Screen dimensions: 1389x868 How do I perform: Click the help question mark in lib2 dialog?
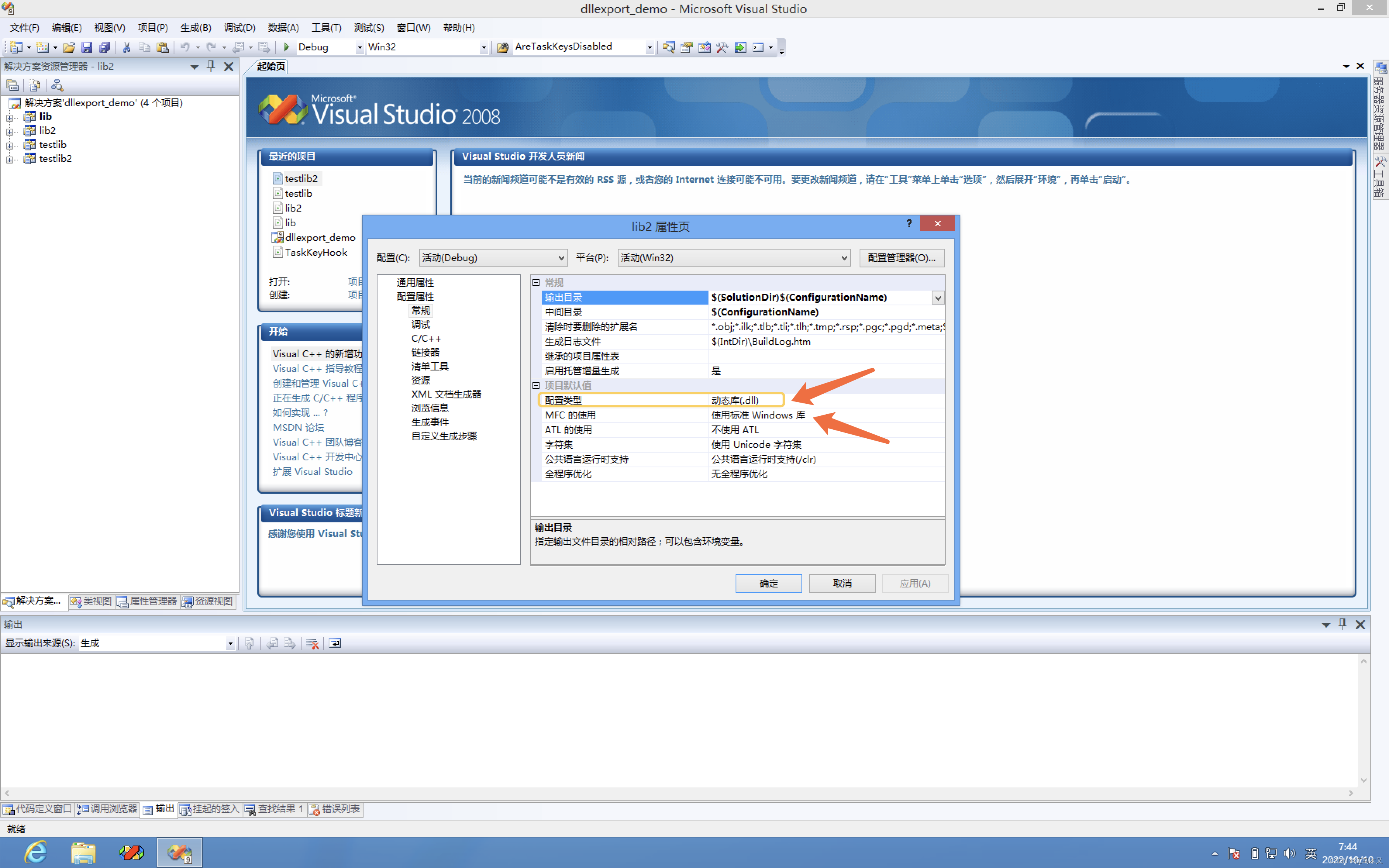(909, 223)
